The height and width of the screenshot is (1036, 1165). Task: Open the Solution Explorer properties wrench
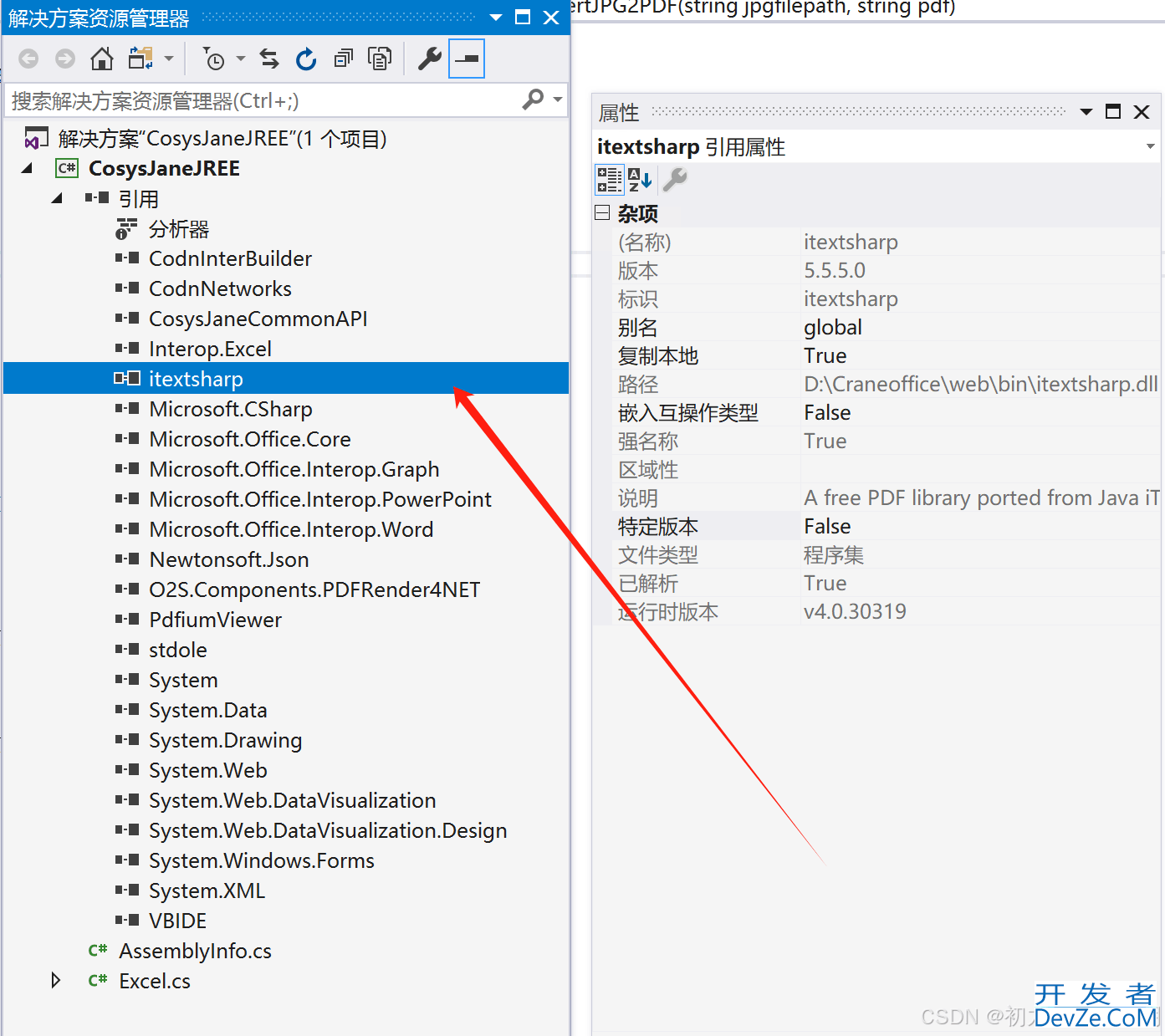(x=429, y=59)
